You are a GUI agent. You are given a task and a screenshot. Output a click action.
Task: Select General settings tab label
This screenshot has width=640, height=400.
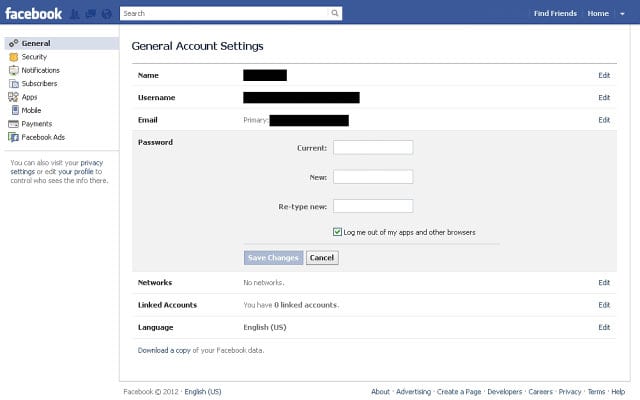36,43
